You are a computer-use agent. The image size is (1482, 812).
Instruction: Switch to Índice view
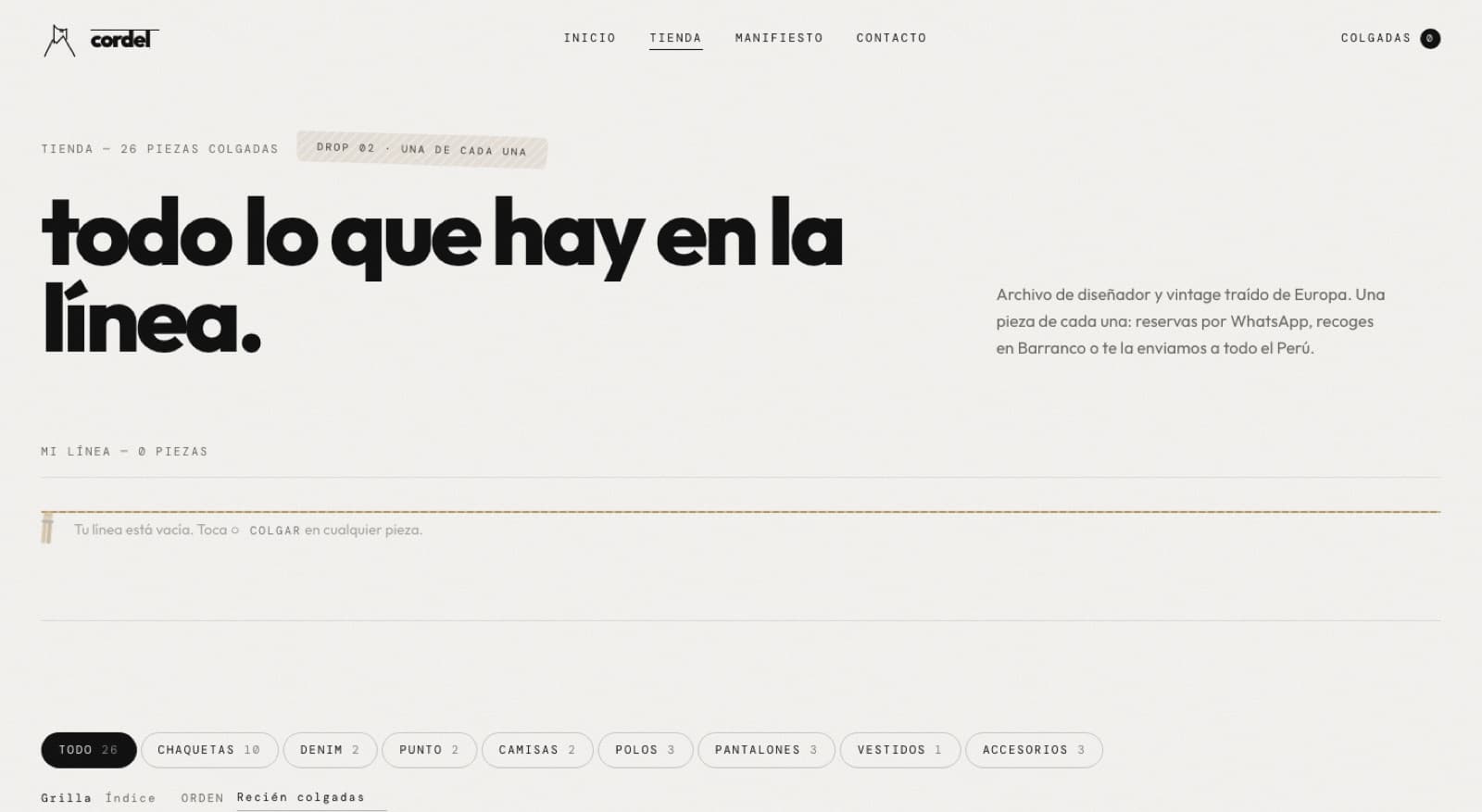(x=130, y=798)
